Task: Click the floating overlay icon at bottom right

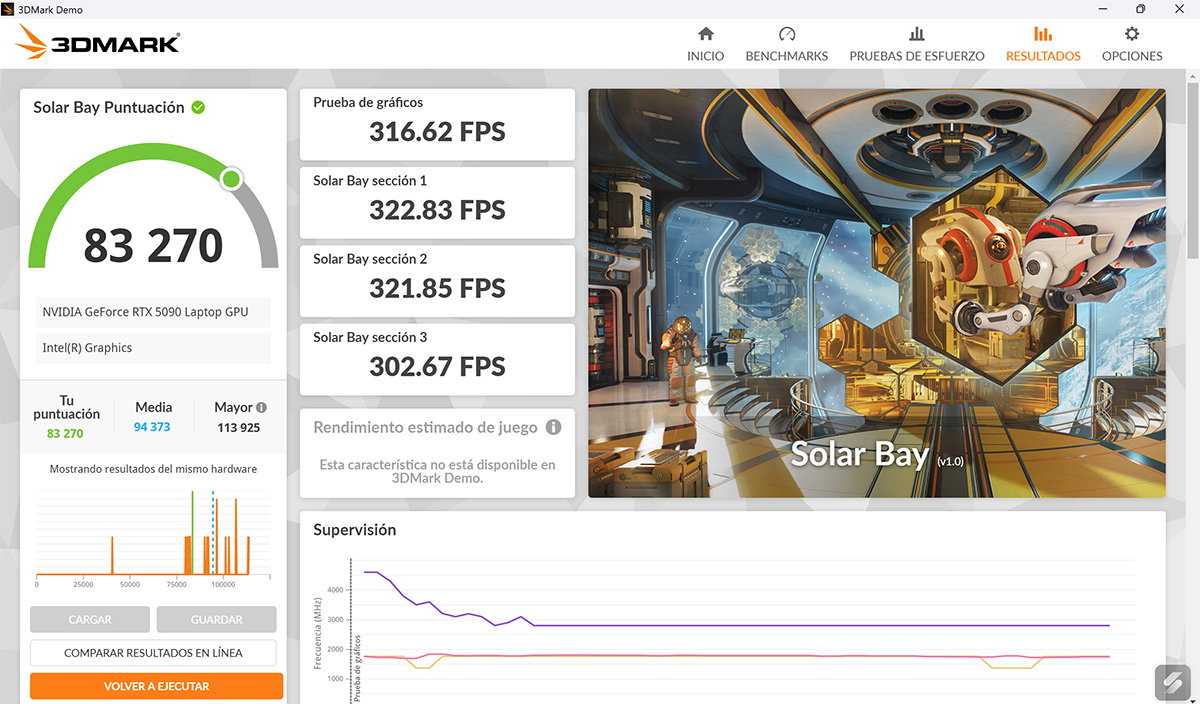Action: click(1173, 682)
